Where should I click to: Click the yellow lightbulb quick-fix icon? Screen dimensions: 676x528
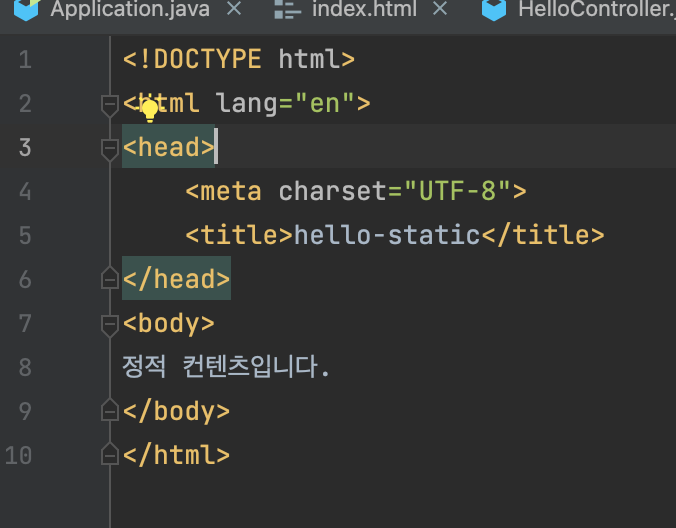click(x=150, y=111)
